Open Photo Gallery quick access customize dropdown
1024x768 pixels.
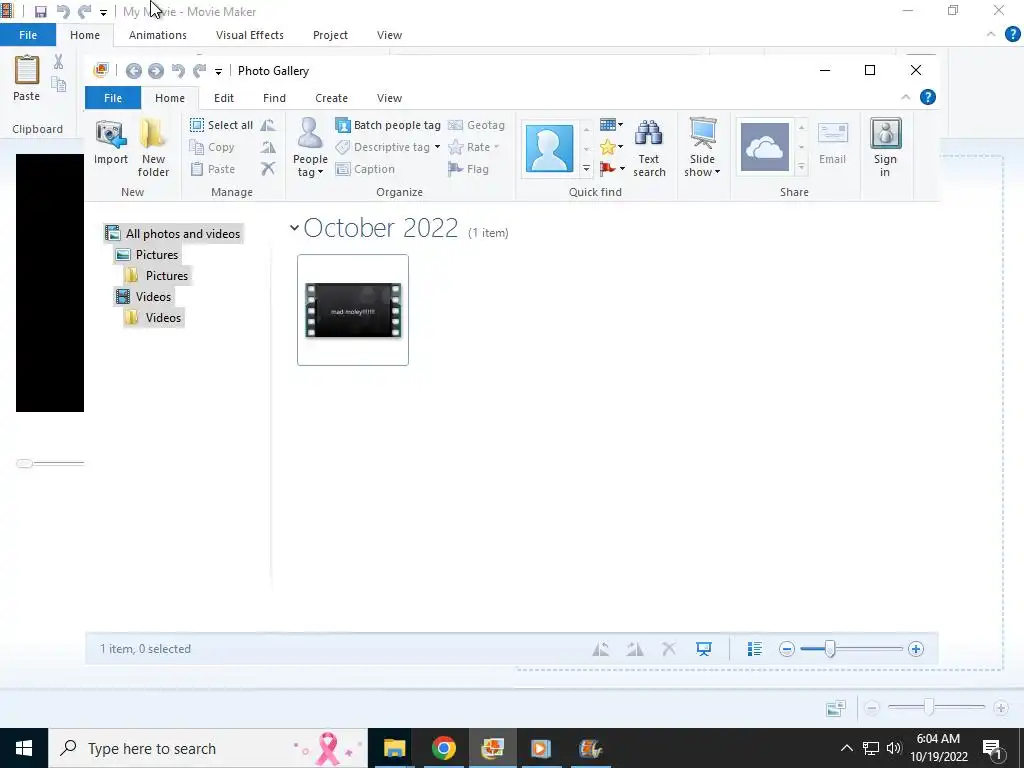218,71
